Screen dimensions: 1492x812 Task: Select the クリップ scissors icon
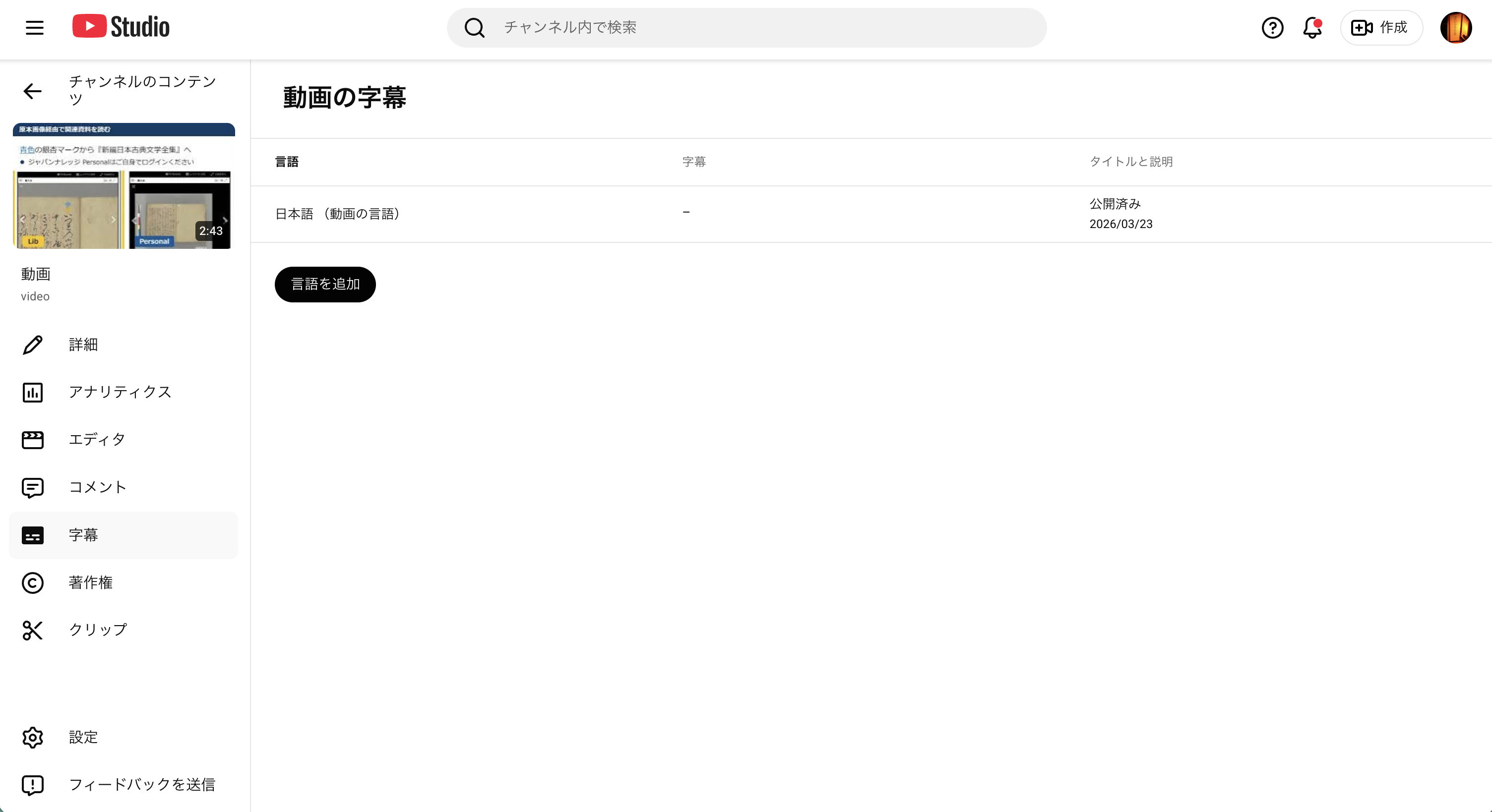[x=32, y=630]
